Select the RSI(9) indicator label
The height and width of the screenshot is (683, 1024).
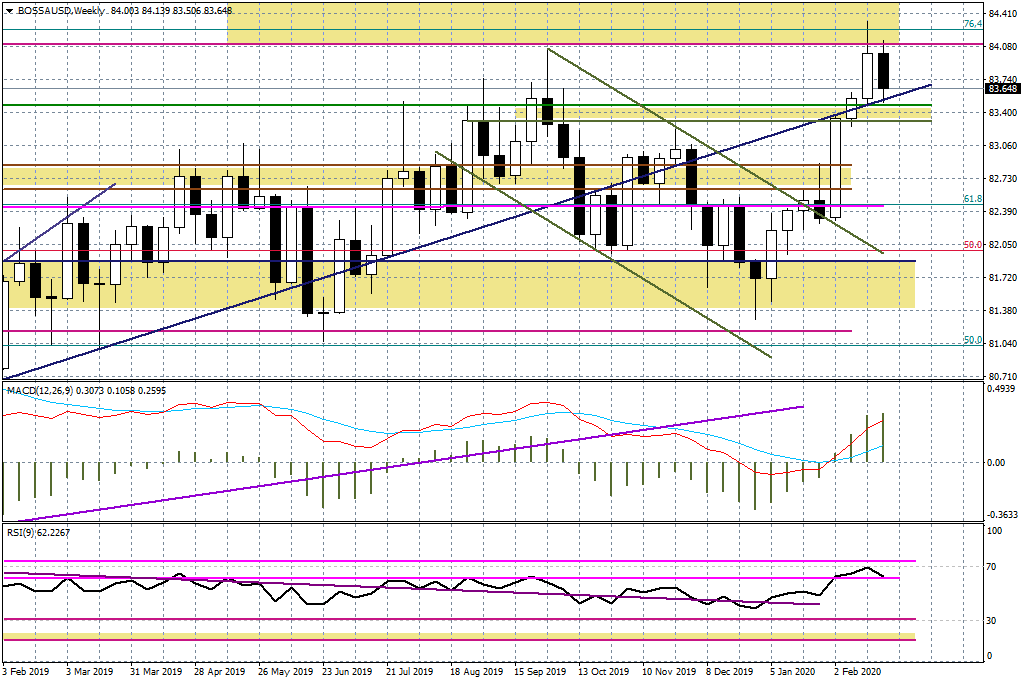click(22, 532)
